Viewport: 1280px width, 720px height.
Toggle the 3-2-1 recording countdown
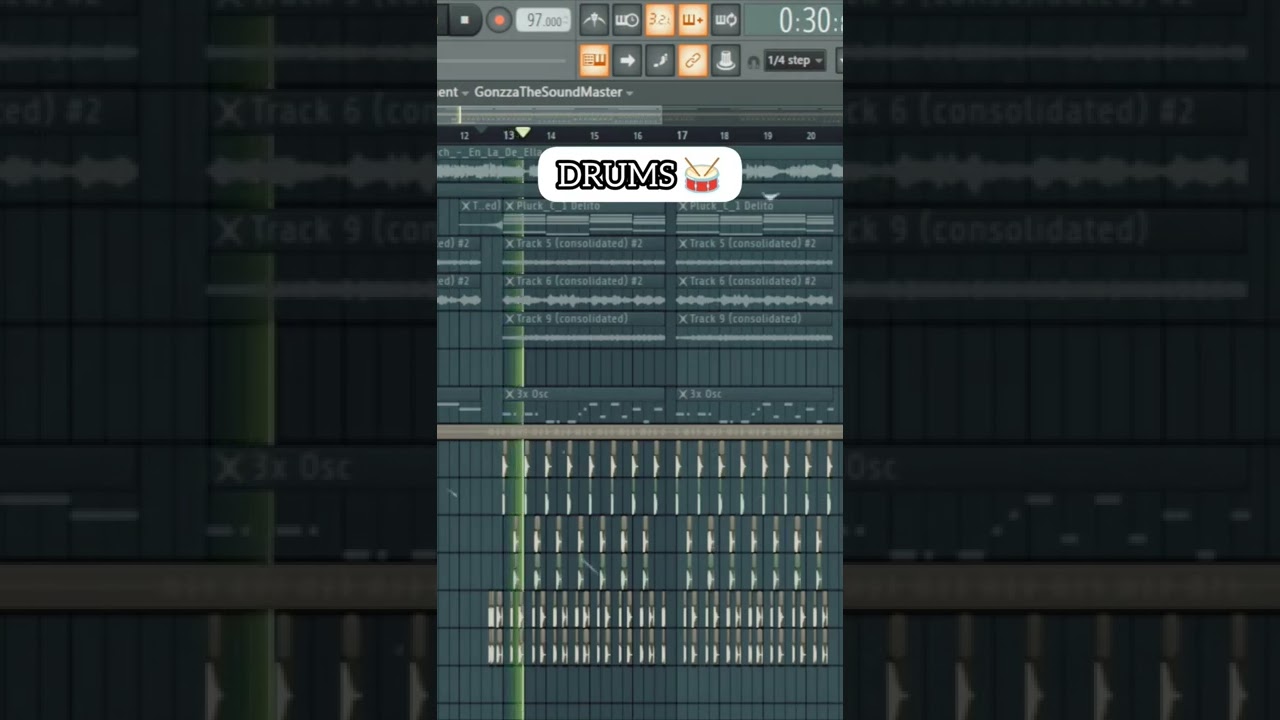click(x=659, y=19)
